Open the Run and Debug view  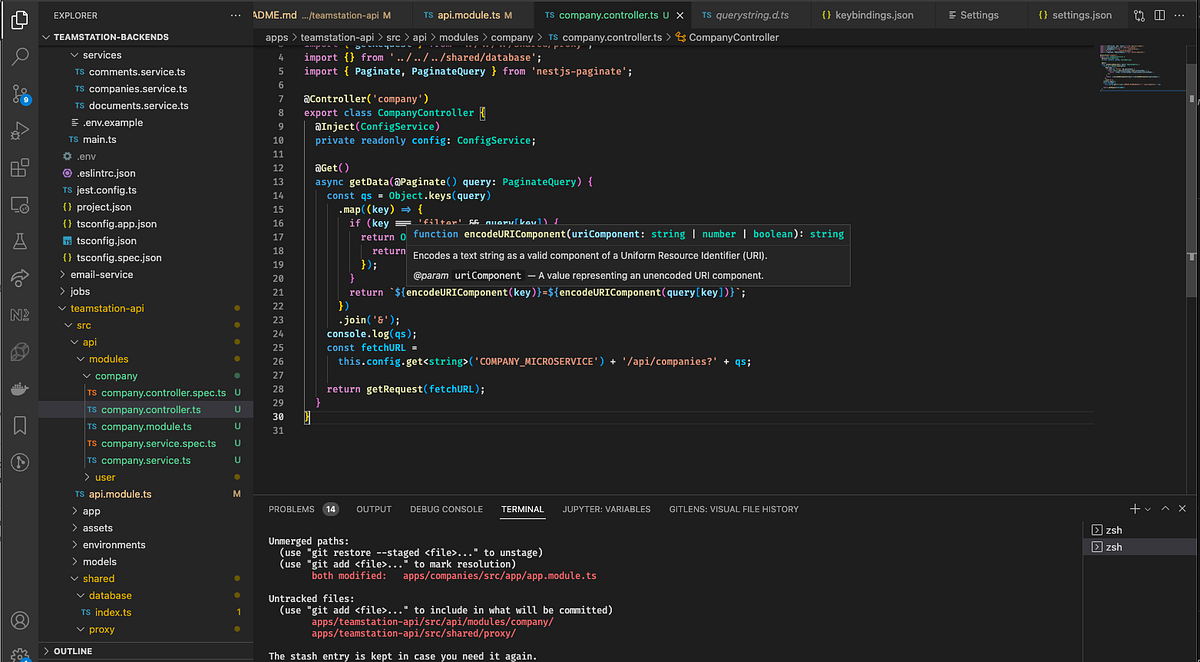pyautogui.click(x=22, y=131)
